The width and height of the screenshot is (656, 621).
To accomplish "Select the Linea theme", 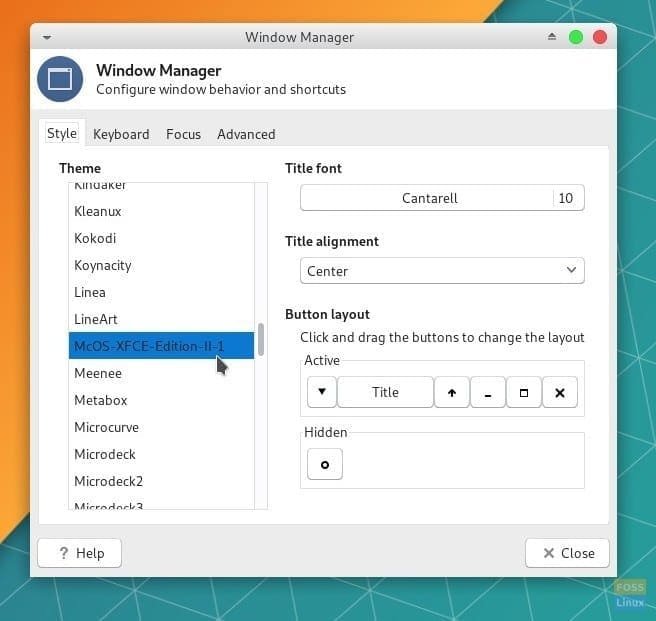I will [161, 292].
